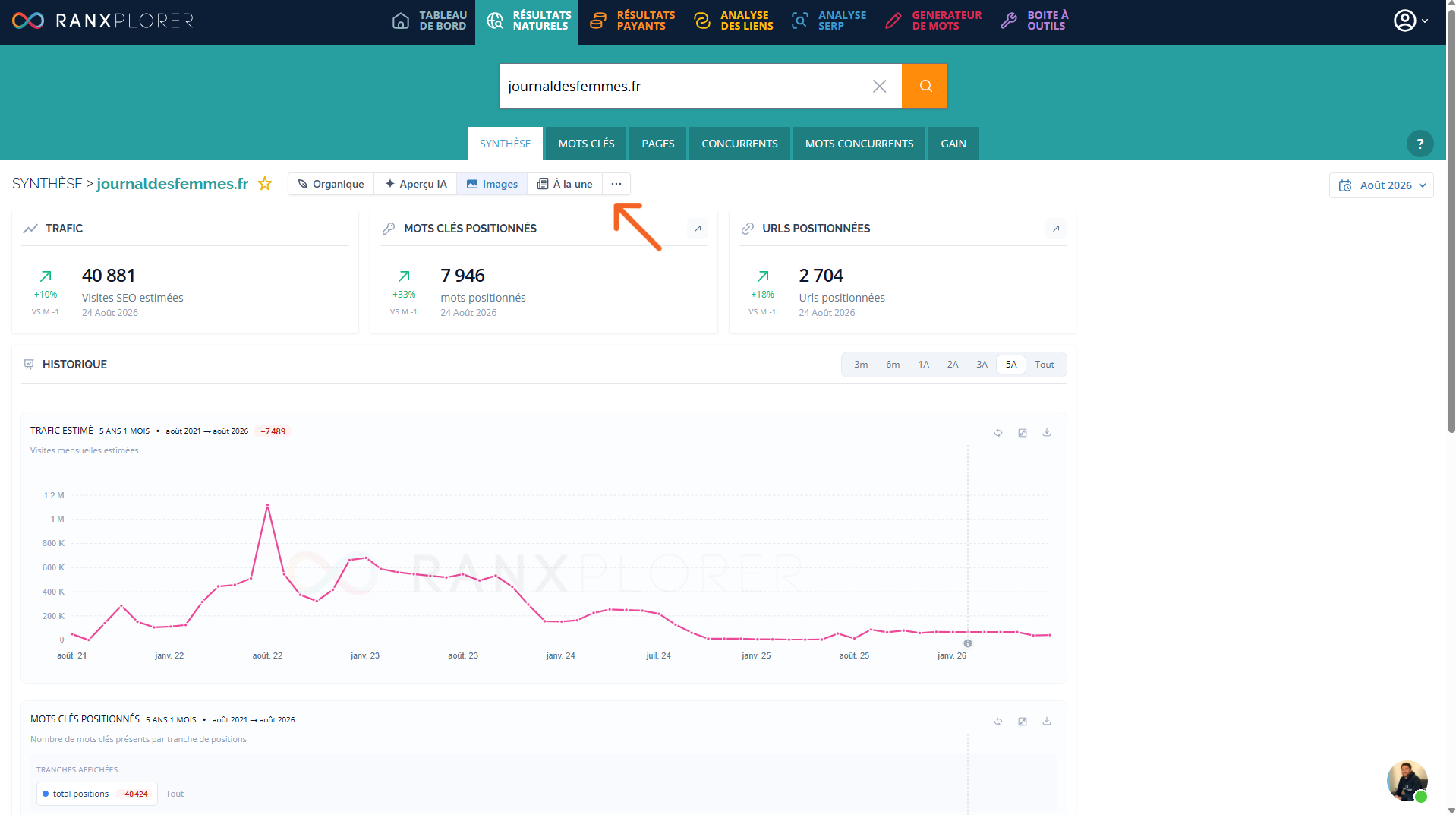Open the Gain tab
This screenshot has width=1456, height=815.
tap(953, 144)
